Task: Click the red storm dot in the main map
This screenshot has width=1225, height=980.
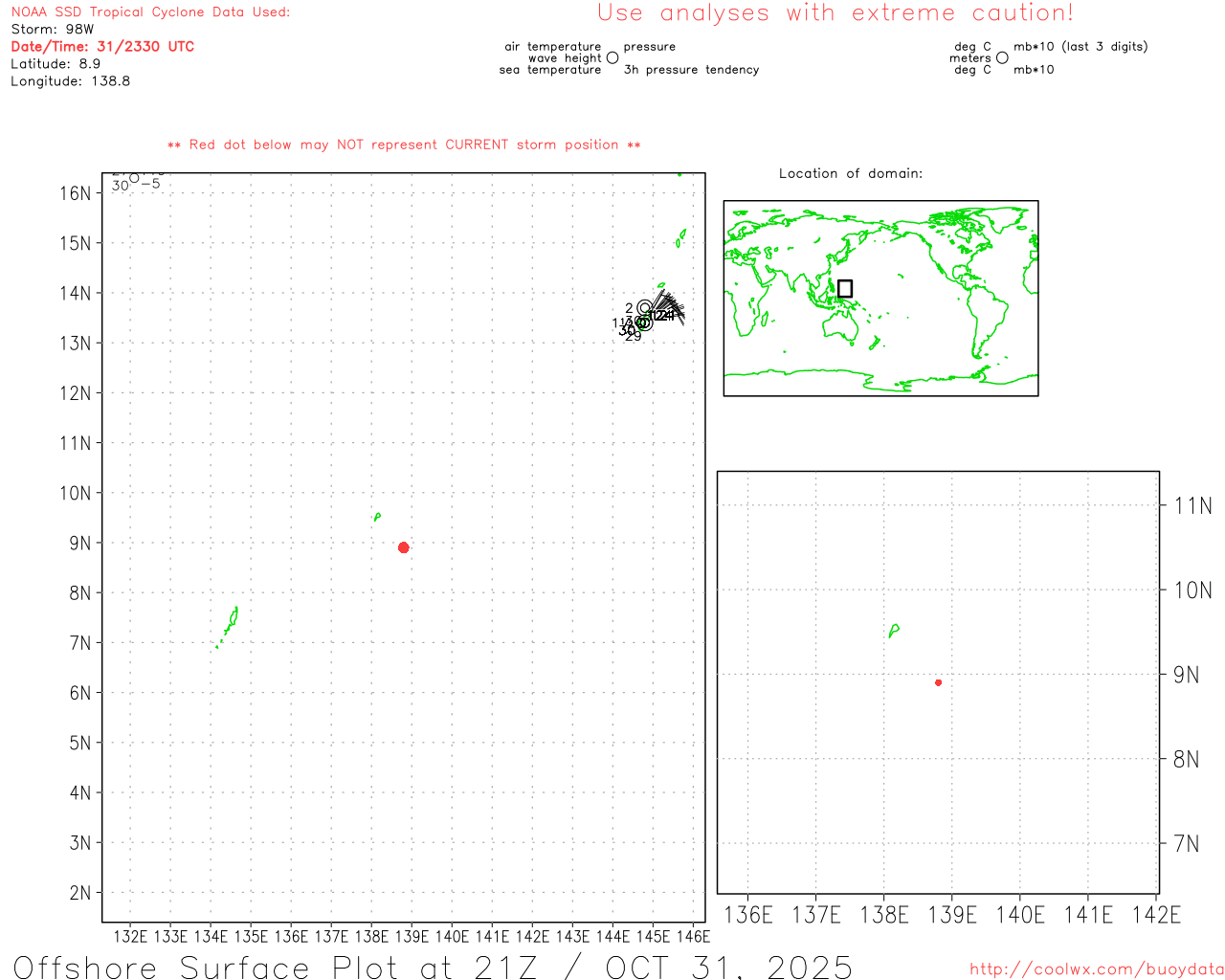Action: 403,547
